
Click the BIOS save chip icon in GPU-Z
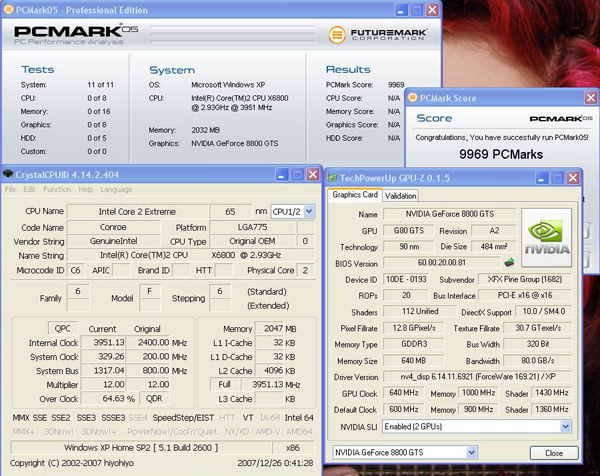pos(509,262)
